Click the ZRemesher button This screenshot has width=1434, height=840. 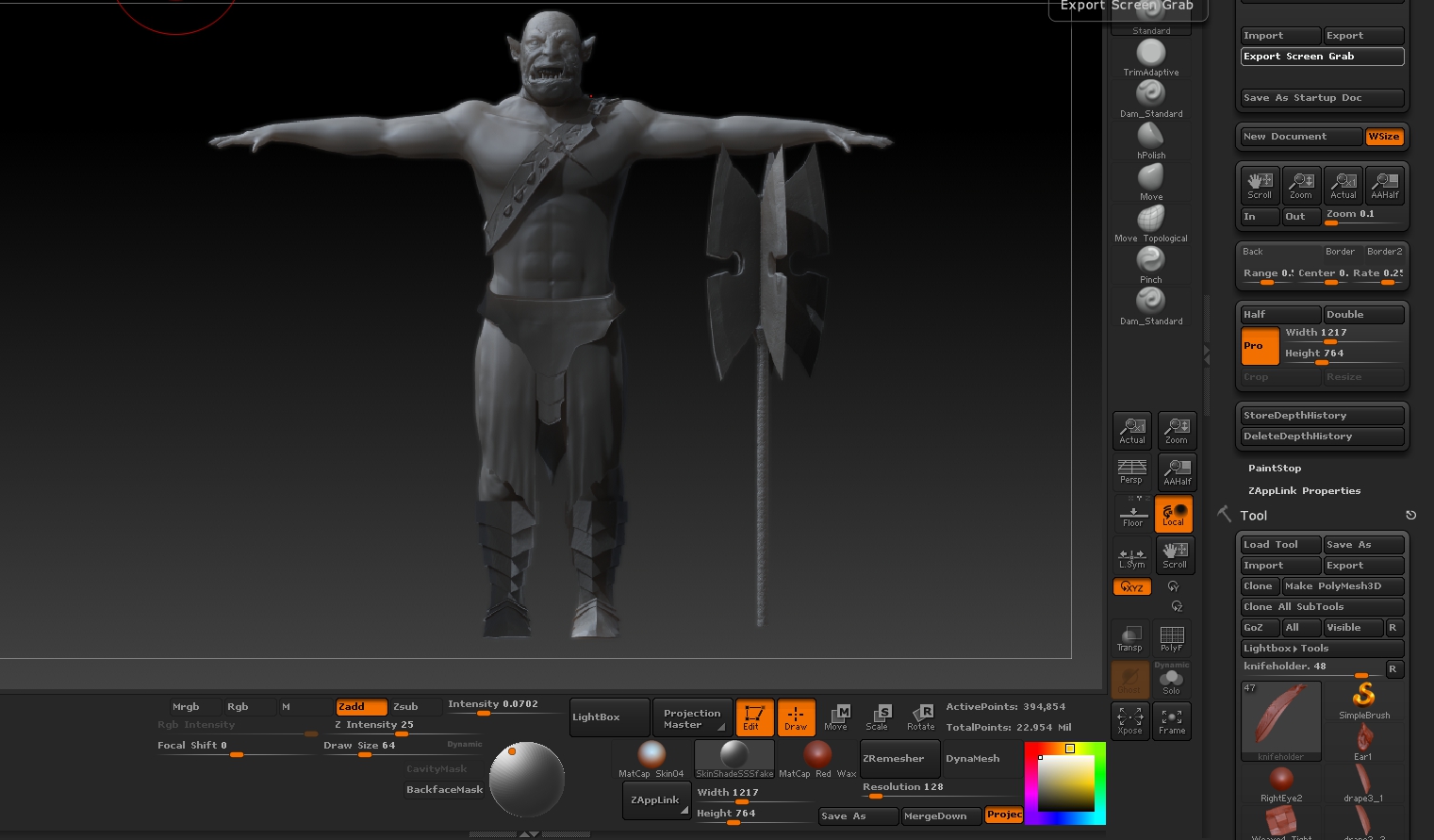tap(899, 759)
